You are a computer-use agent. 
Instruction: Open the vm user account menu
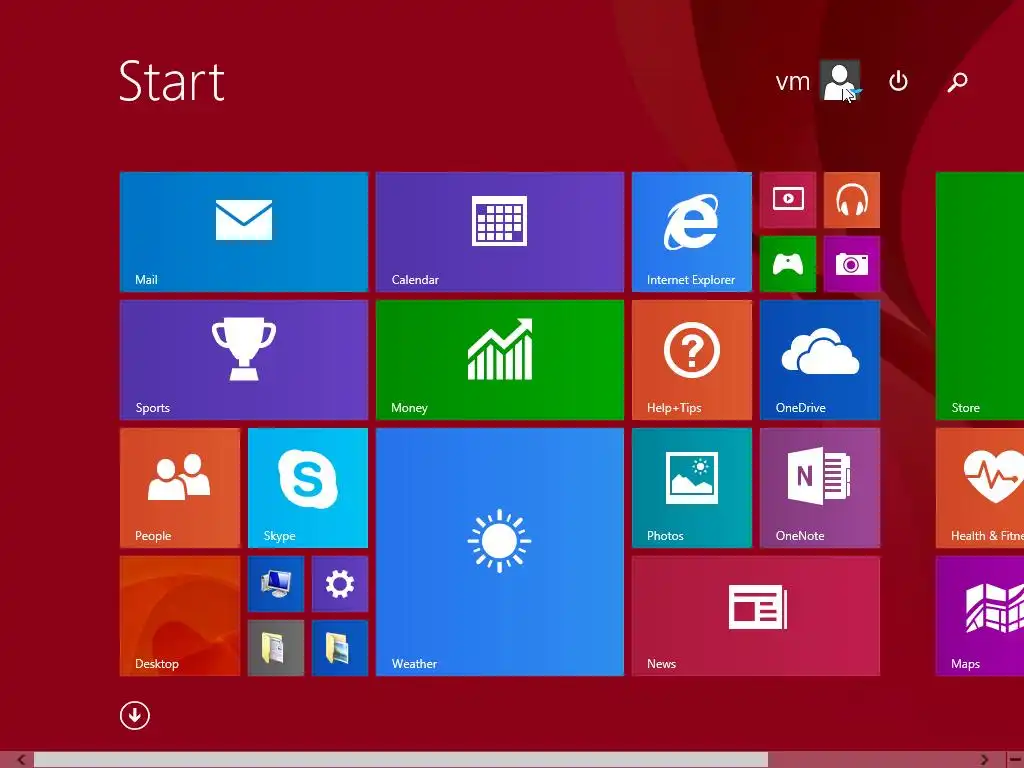817,81
